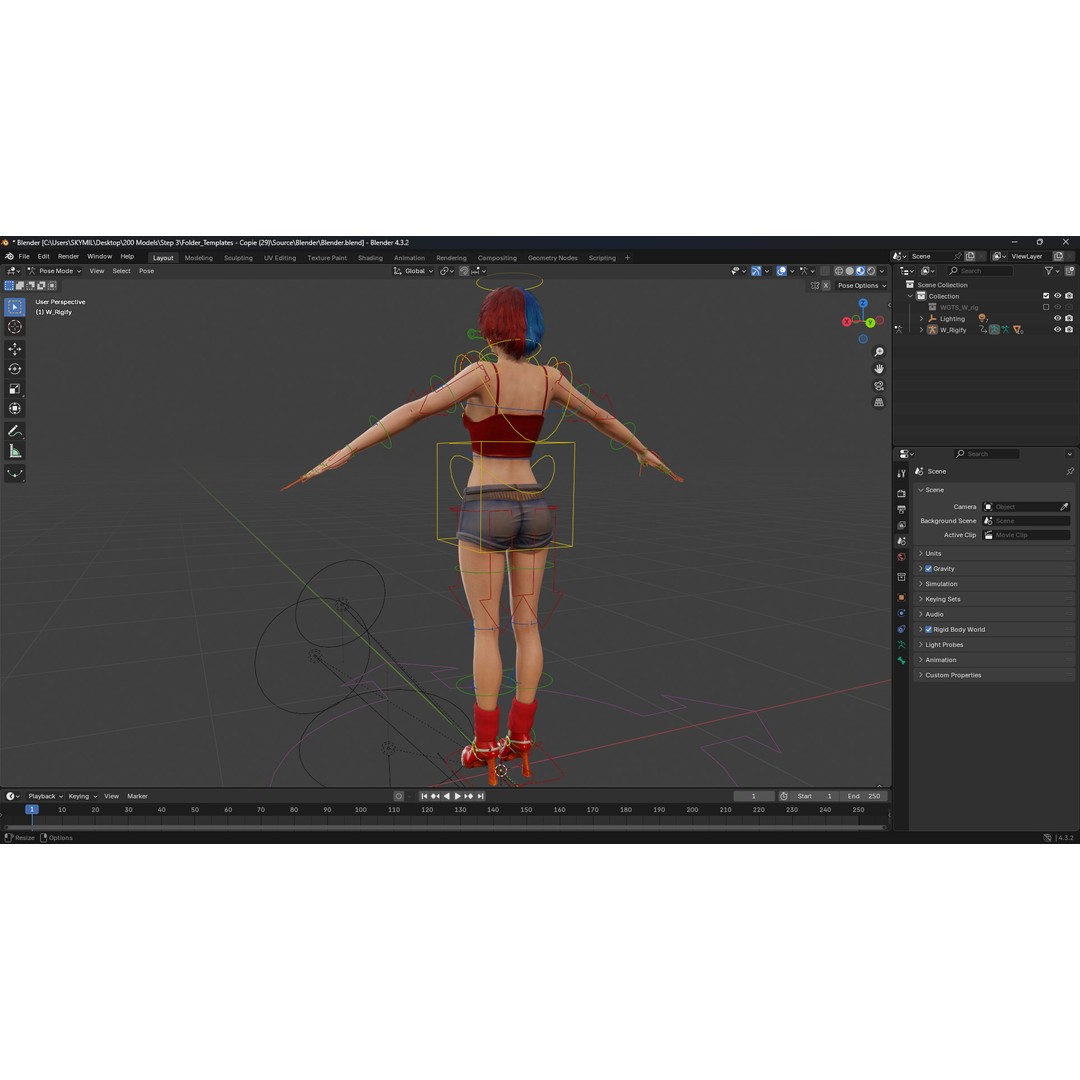Viewport: 1080px width, 1080px height.
Task: Select the Scale tool
Action: pos(14,389)
